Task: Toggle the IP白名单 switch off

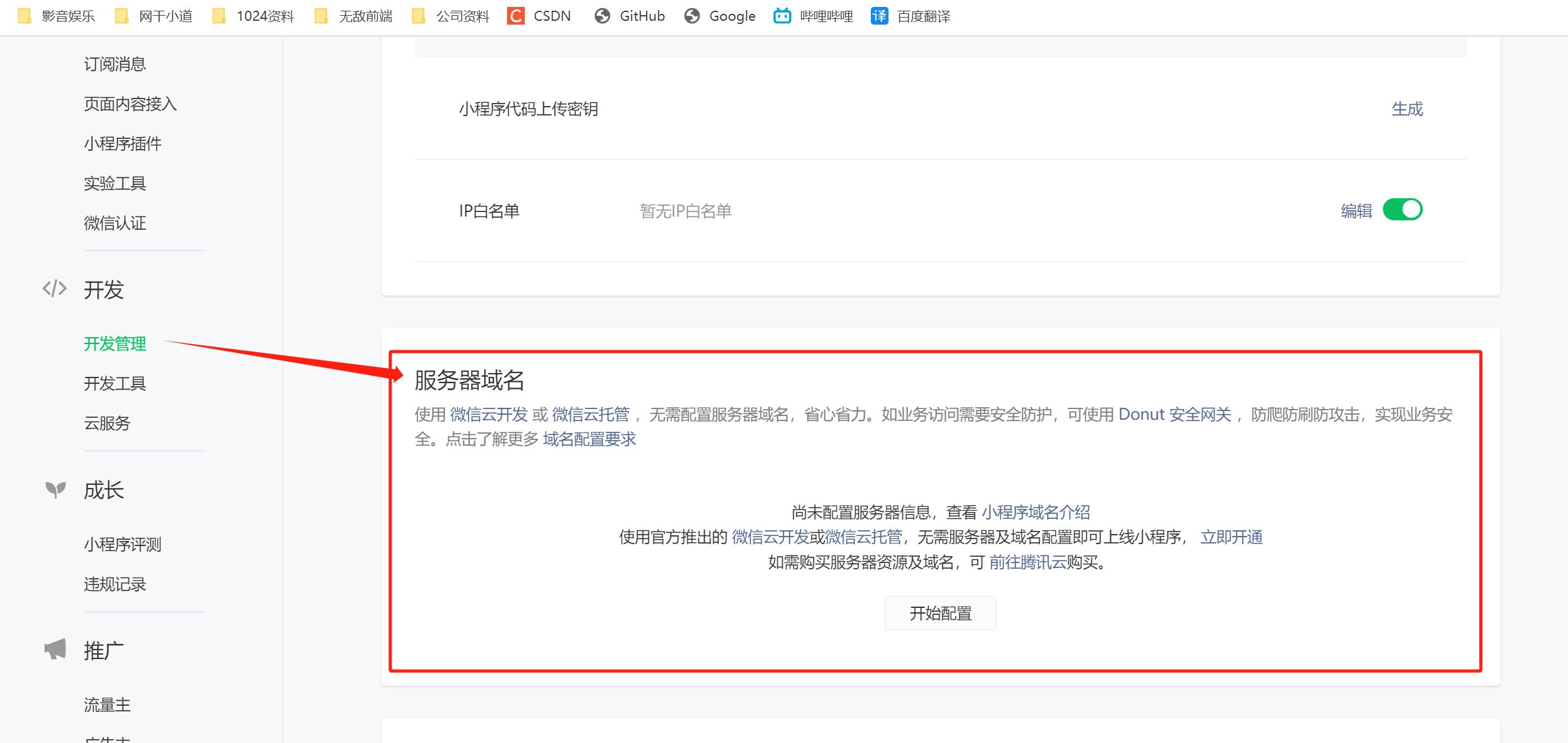Action: click(x=1403, y=209)
